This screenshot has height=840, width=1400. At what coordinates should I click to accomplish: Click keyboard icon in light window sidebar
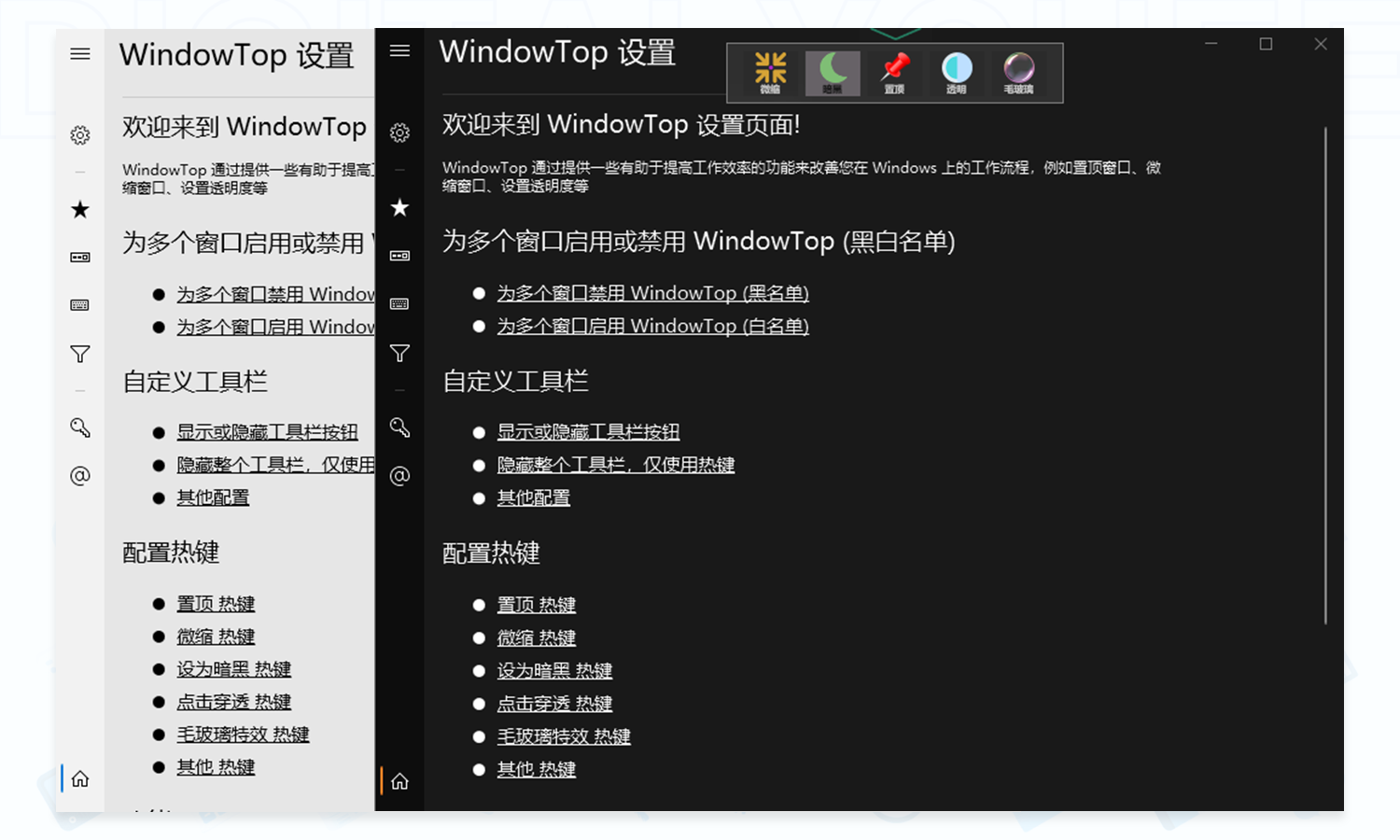80,304
